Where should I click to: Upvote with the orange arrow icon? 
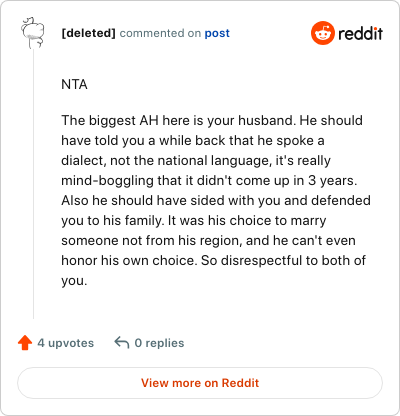25,343
